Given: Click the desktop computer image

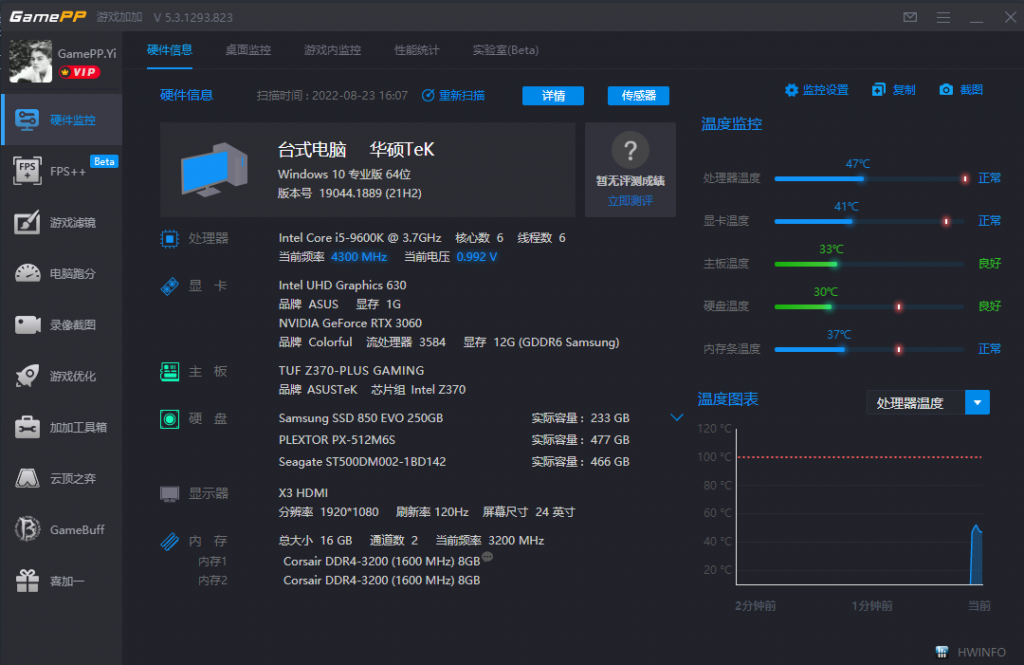Looking at the screenshot, I should [x=214, y=170].
